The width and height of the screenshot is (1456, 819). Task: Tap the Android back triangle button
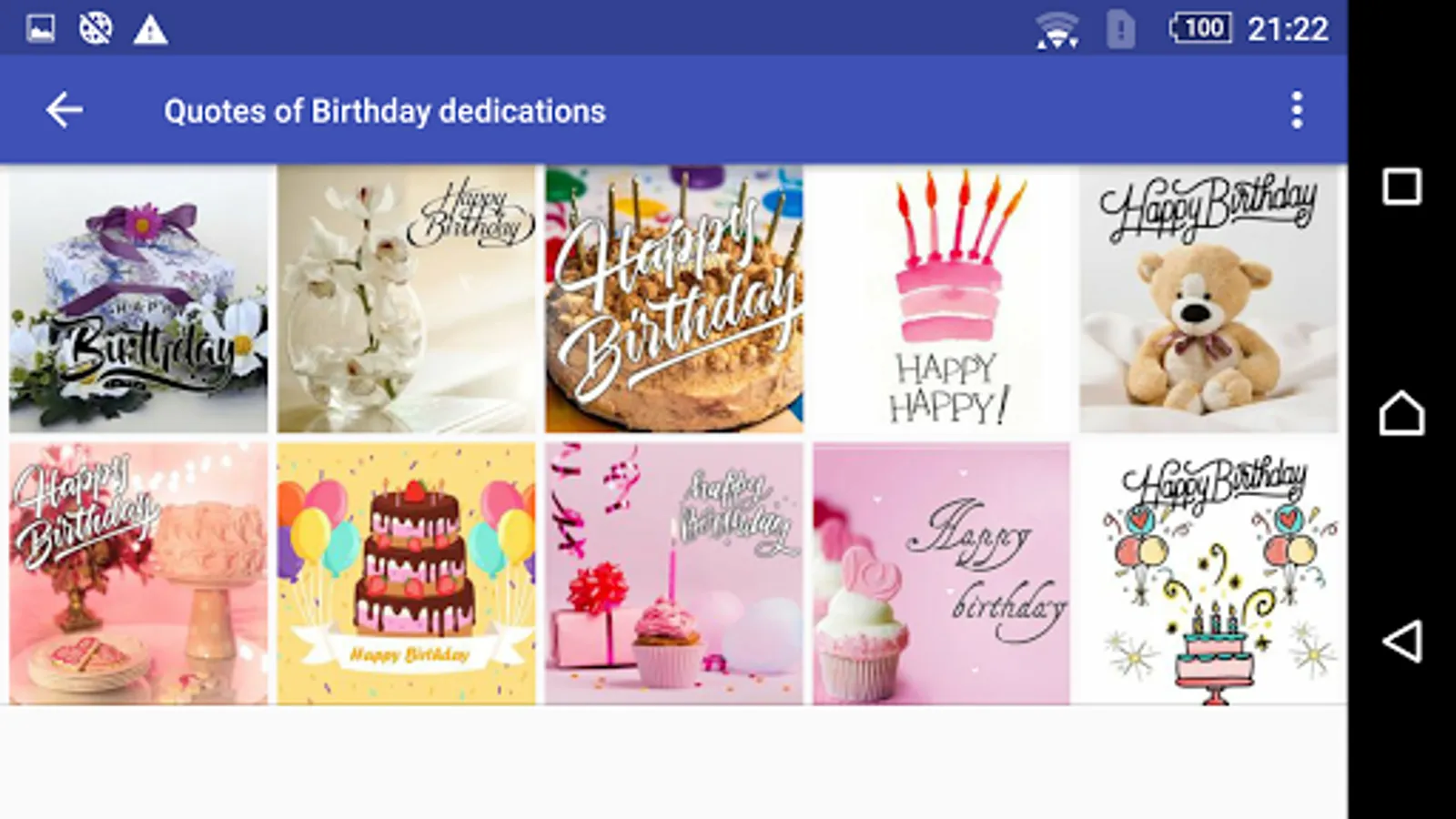click(1401, 642)
